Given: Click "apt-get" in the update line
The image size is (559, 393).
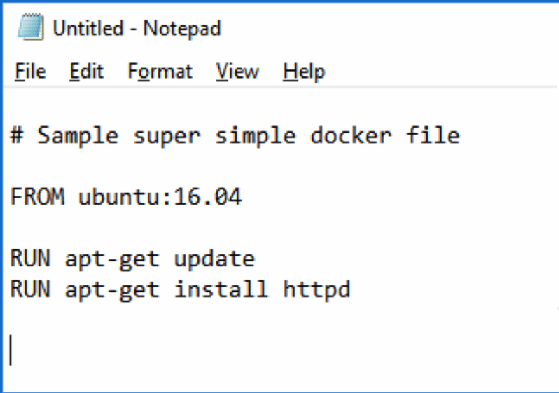Looking at the screenshot, I should pos(112,259).
